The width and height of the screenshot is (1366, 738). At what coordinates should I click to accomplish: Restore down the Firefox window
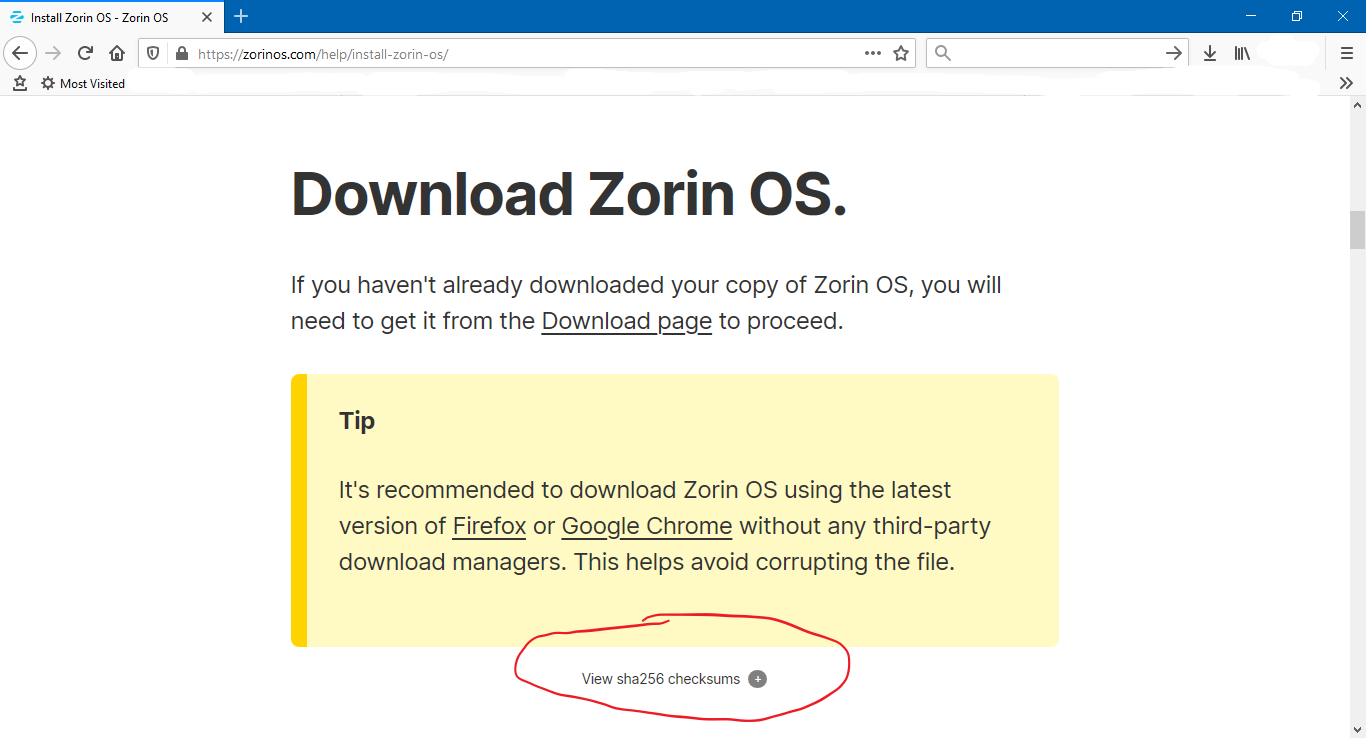click(1297, 16)
